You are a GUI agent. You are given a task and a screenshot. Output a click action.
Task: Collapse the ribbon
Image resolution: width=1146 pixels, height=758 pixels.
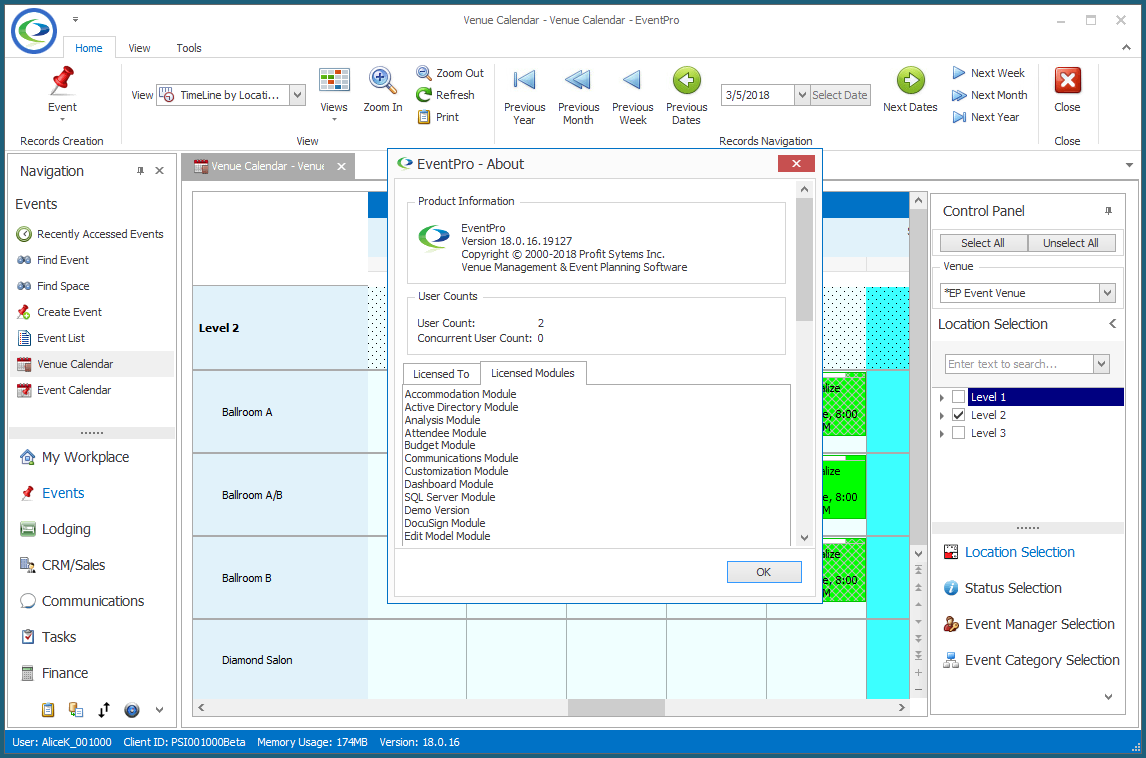pos(1126,48)
